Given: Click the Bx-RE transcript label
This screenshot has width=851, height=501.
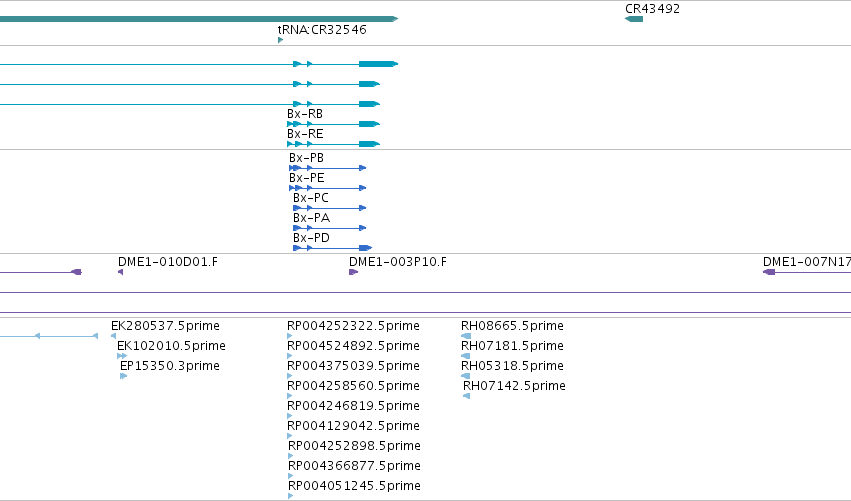Looking at the screenshot, I should coord(305,134).
